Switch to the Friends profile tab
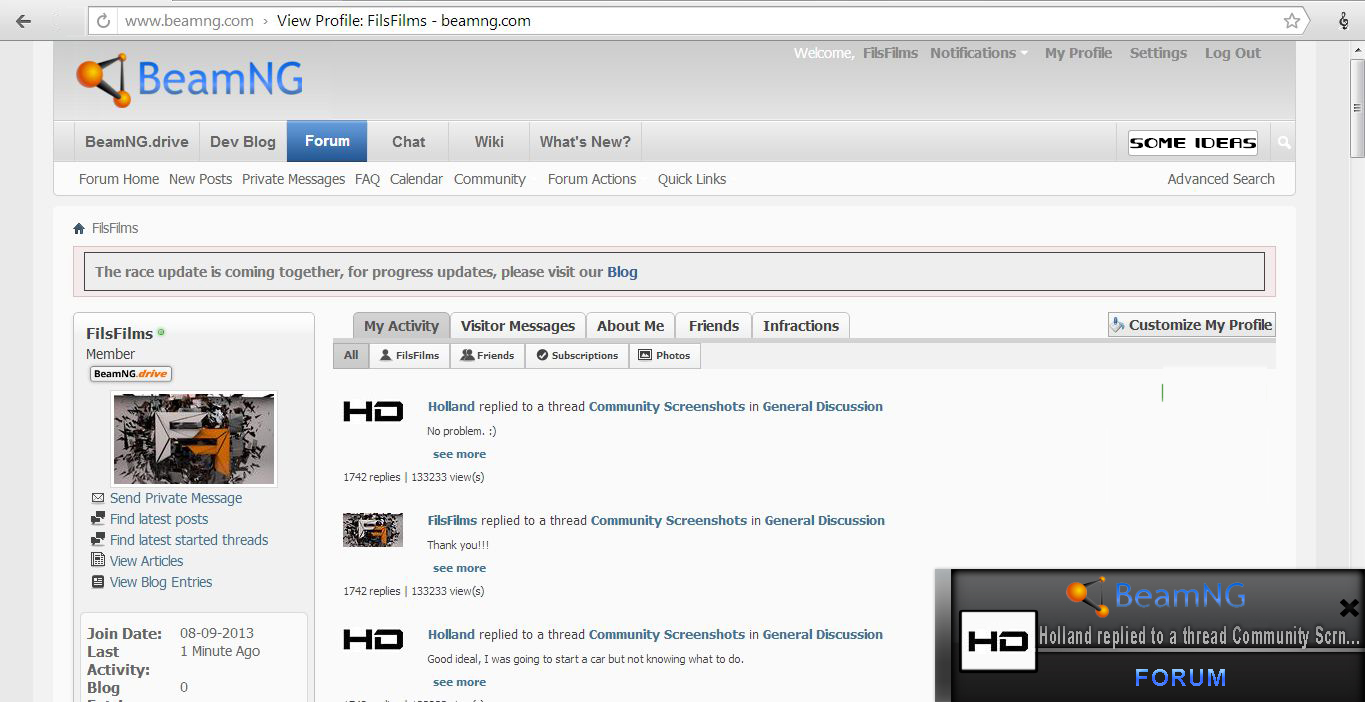The image size is (1365, 702). pyautogui.click(x=714, y=326)
